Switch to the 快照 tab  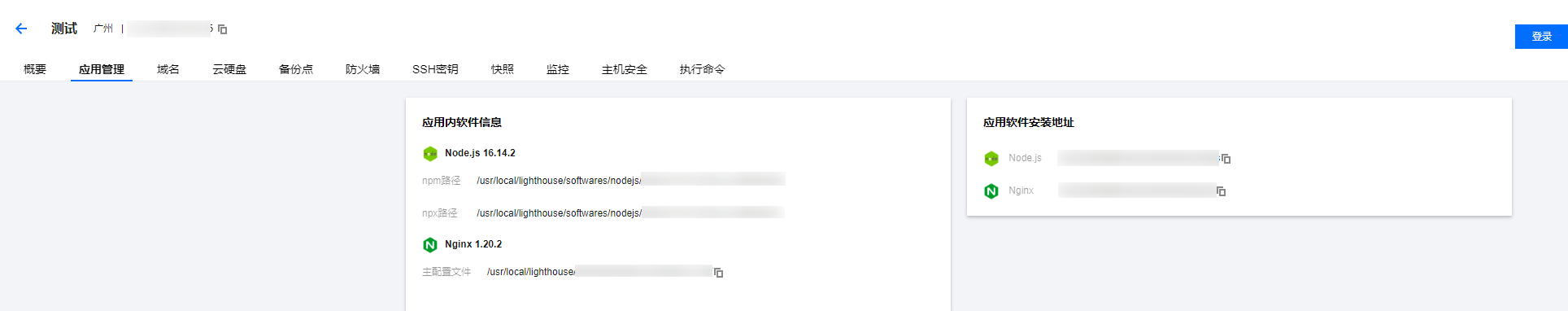pos(503,69)
